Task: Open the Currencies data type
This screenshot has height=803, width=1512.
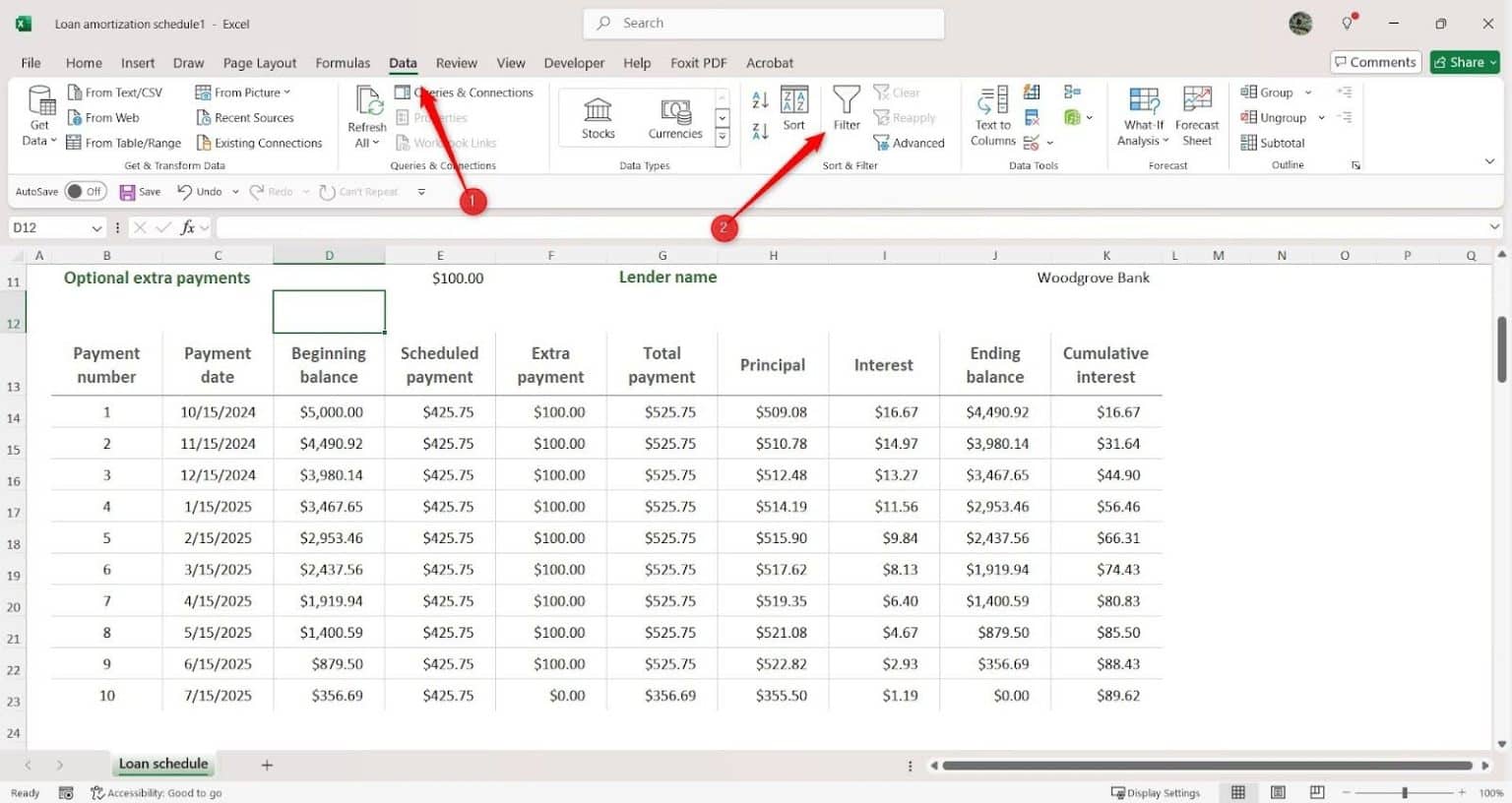Action: point(674,116)
